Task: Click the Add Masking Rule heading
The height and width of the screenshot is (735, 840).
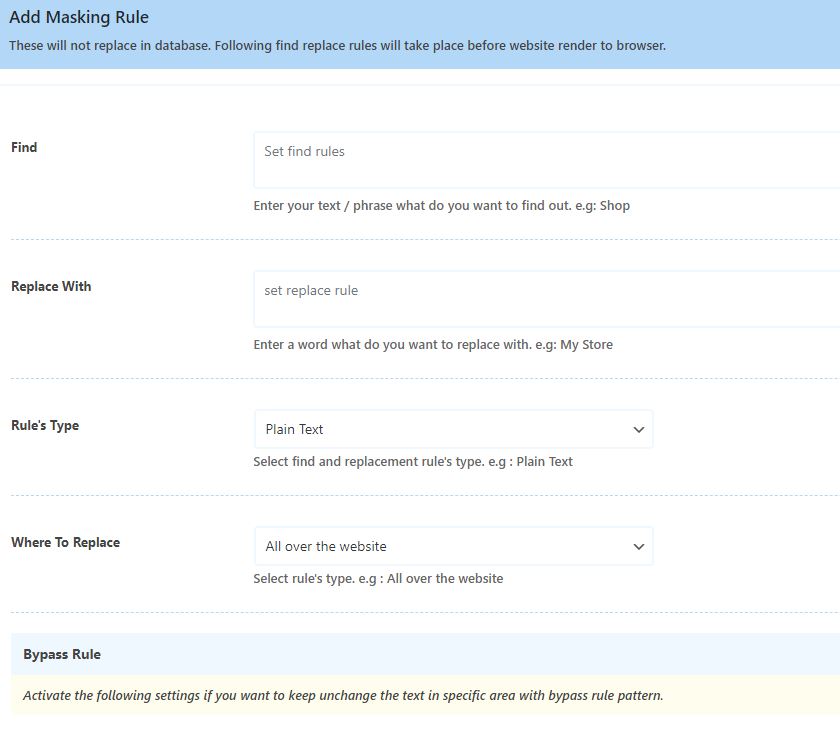Action: pos(79,17)
